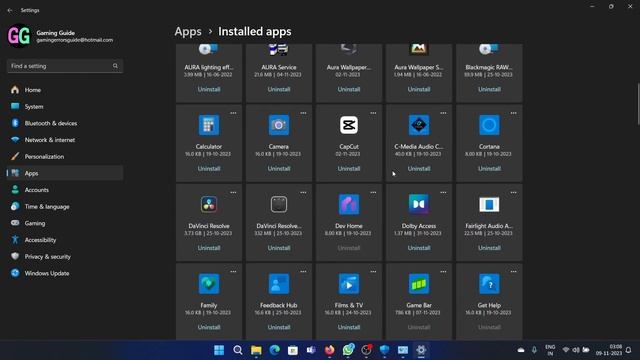Screen dimensions: 640x360
Task: Open Windows Update settings
Action: (65, 273)
